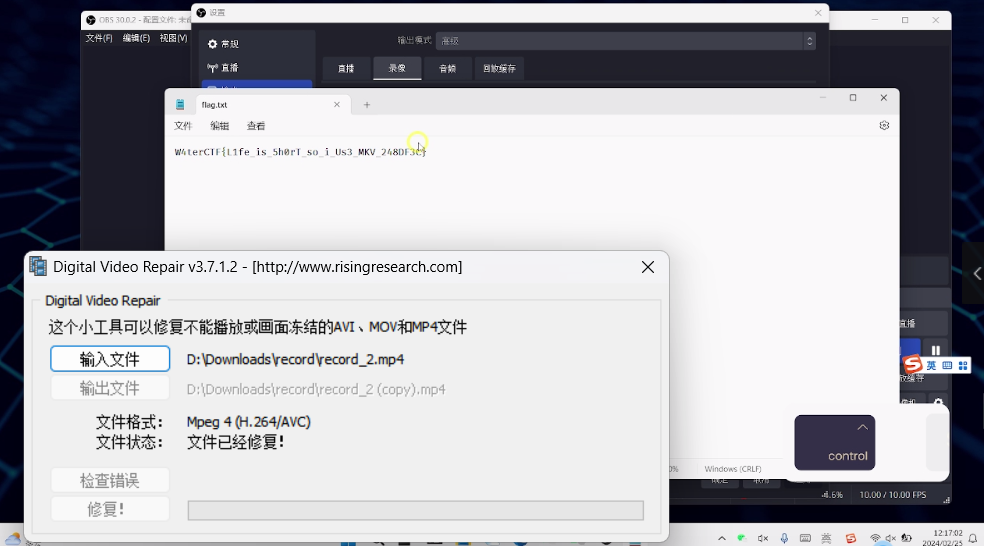Close the OBS 设置 dialog
This screenshot has height=546, width=984.
818,13
